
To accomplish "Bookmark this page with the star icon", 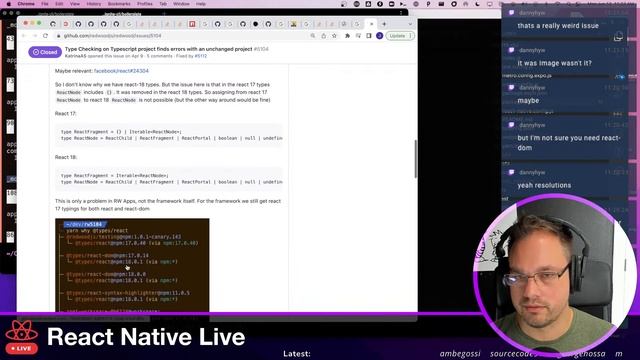I will [334, 36].
